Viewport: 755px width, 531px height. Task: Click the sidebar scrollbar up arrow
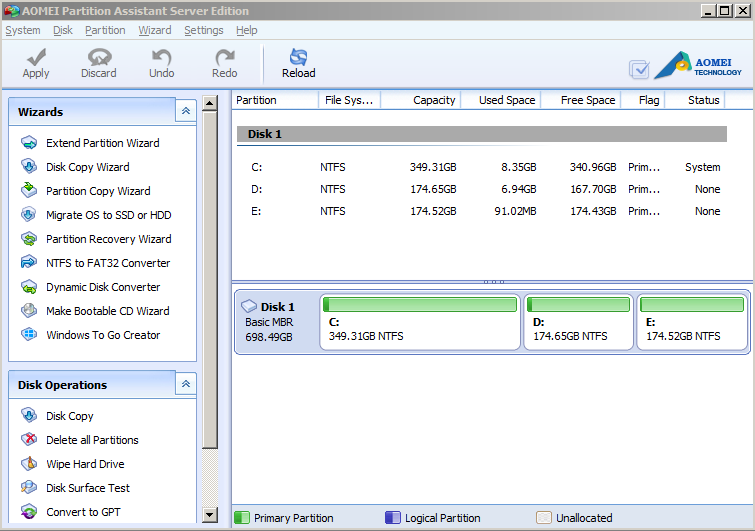[209, 103]
